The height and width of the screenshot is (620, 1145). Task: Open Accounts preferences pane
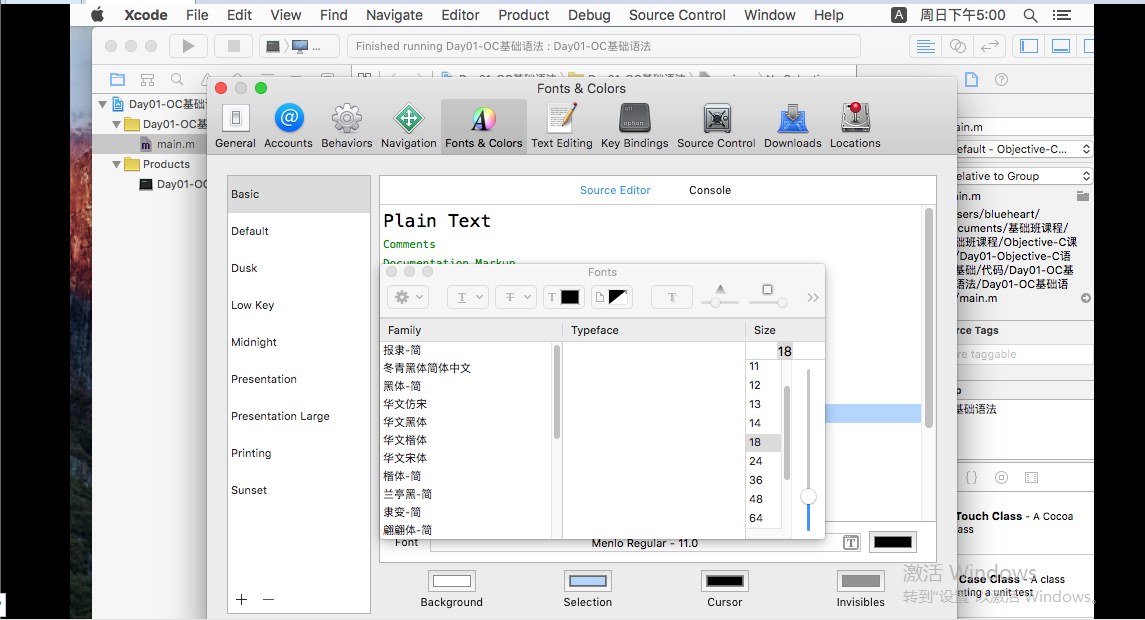tap(288, 126)
